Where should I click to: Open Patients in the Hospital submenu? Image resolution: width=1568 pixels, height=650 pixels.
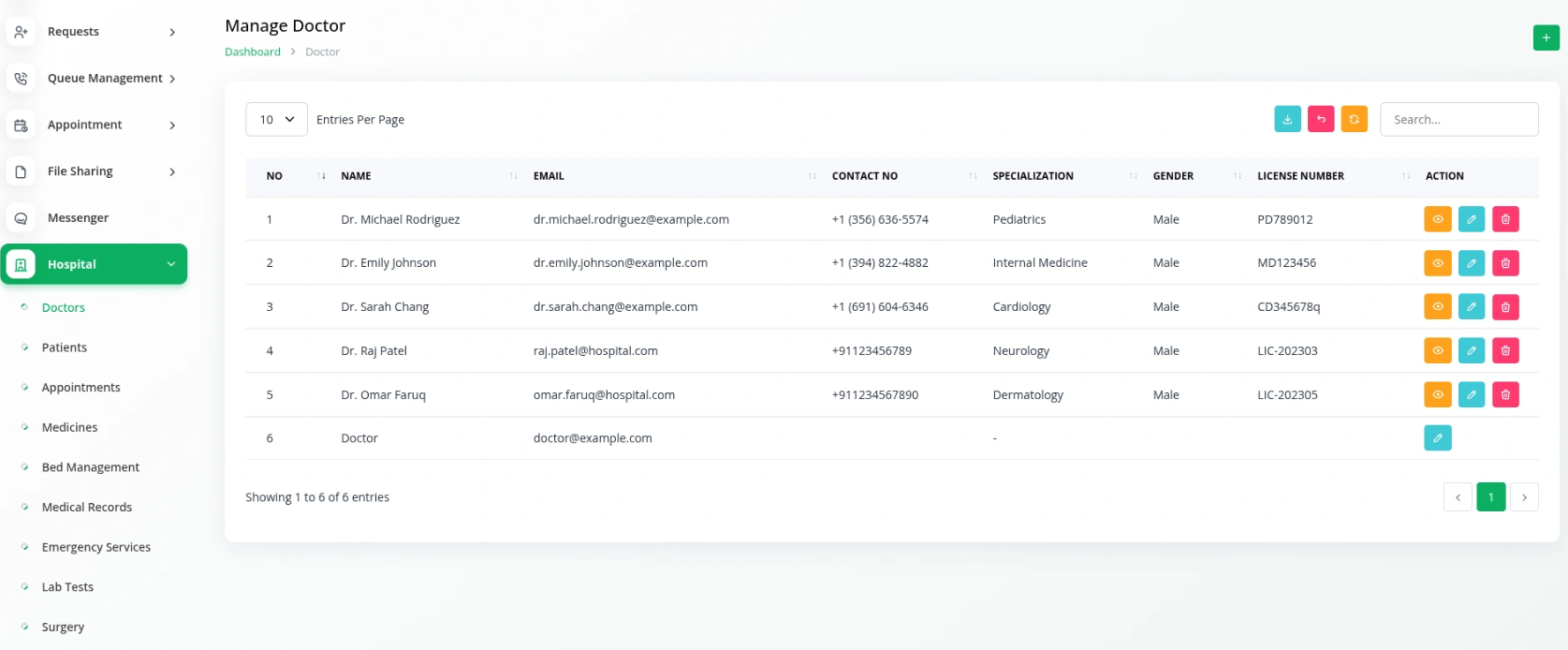(65, 347)
